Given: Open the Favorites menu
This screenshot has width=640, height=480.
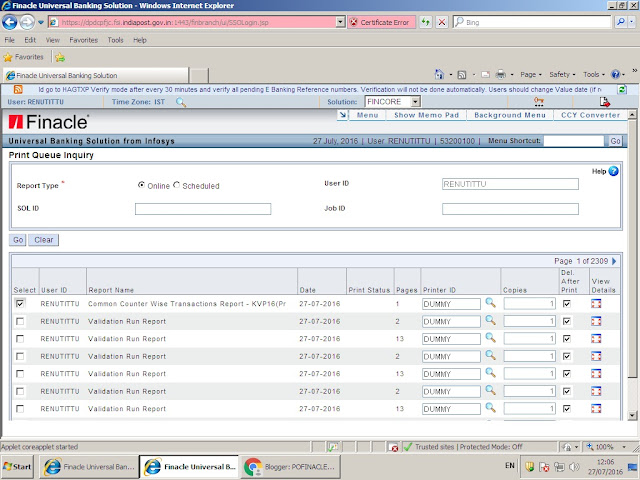Looking at the screenshot, I should click(84, 40).
